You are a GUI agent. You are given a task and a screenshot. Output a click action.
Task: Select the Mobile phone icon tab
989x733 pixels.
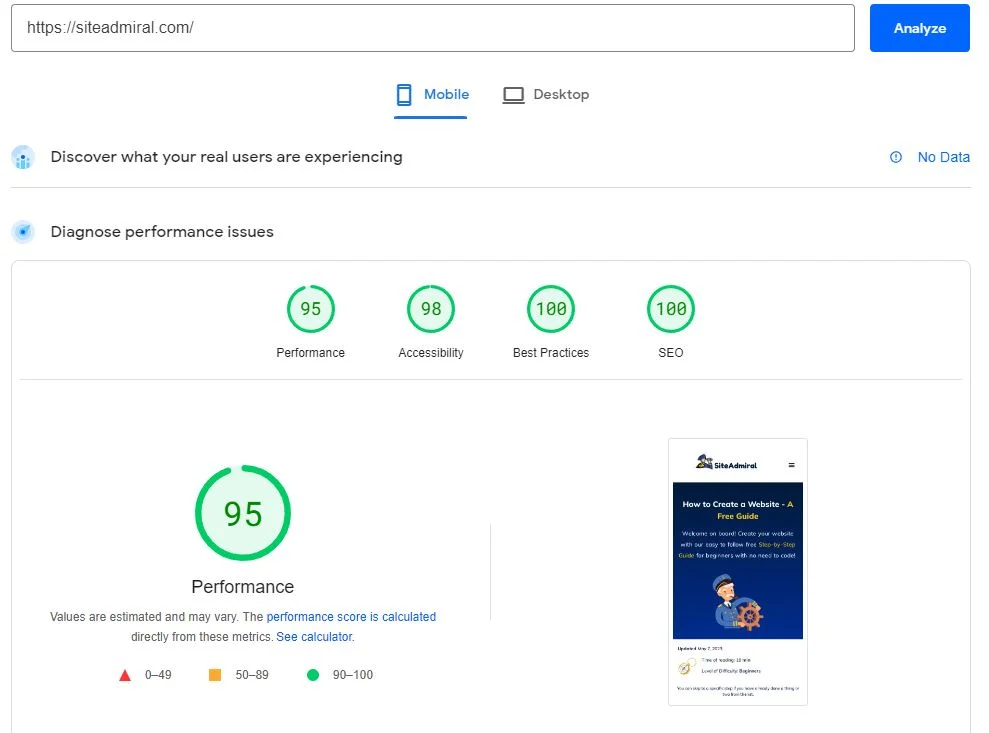pos(404,93)
